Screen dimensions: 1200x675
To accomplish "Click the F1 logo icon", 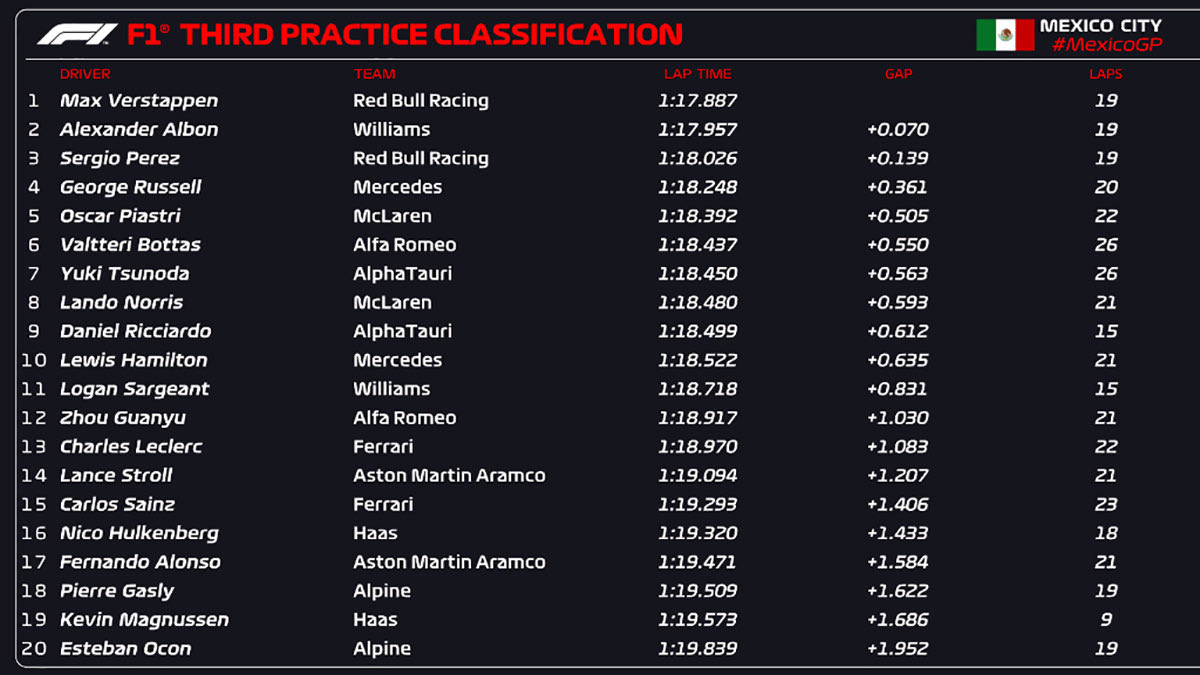I will tap(77, 34).
